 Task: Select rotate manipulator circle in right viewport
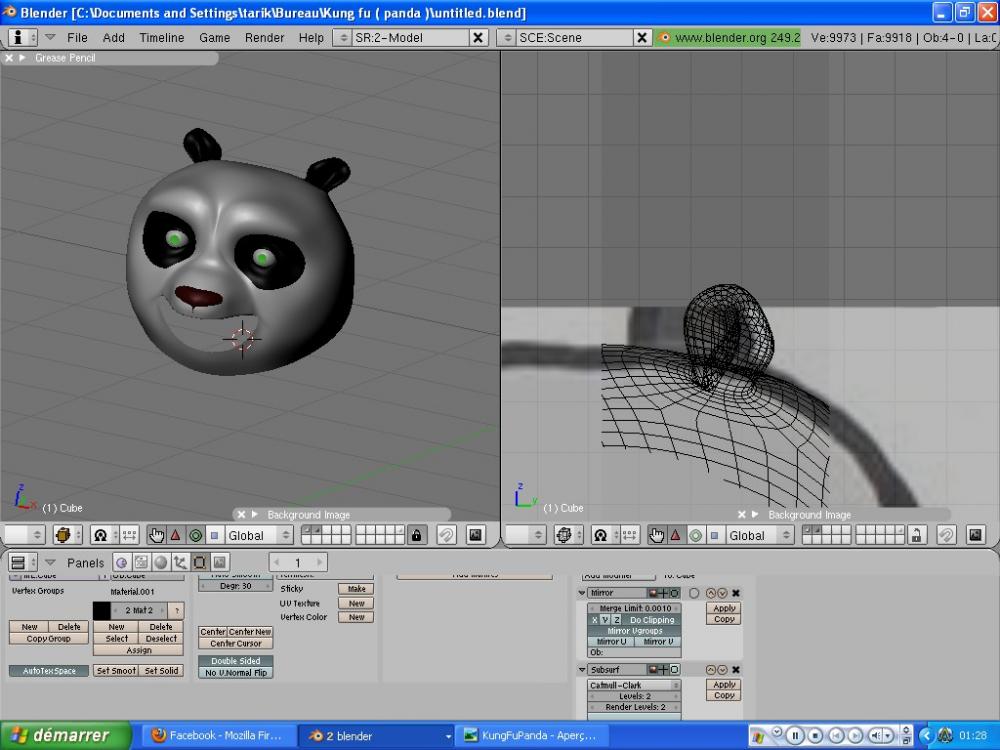(x=696, y=535)
